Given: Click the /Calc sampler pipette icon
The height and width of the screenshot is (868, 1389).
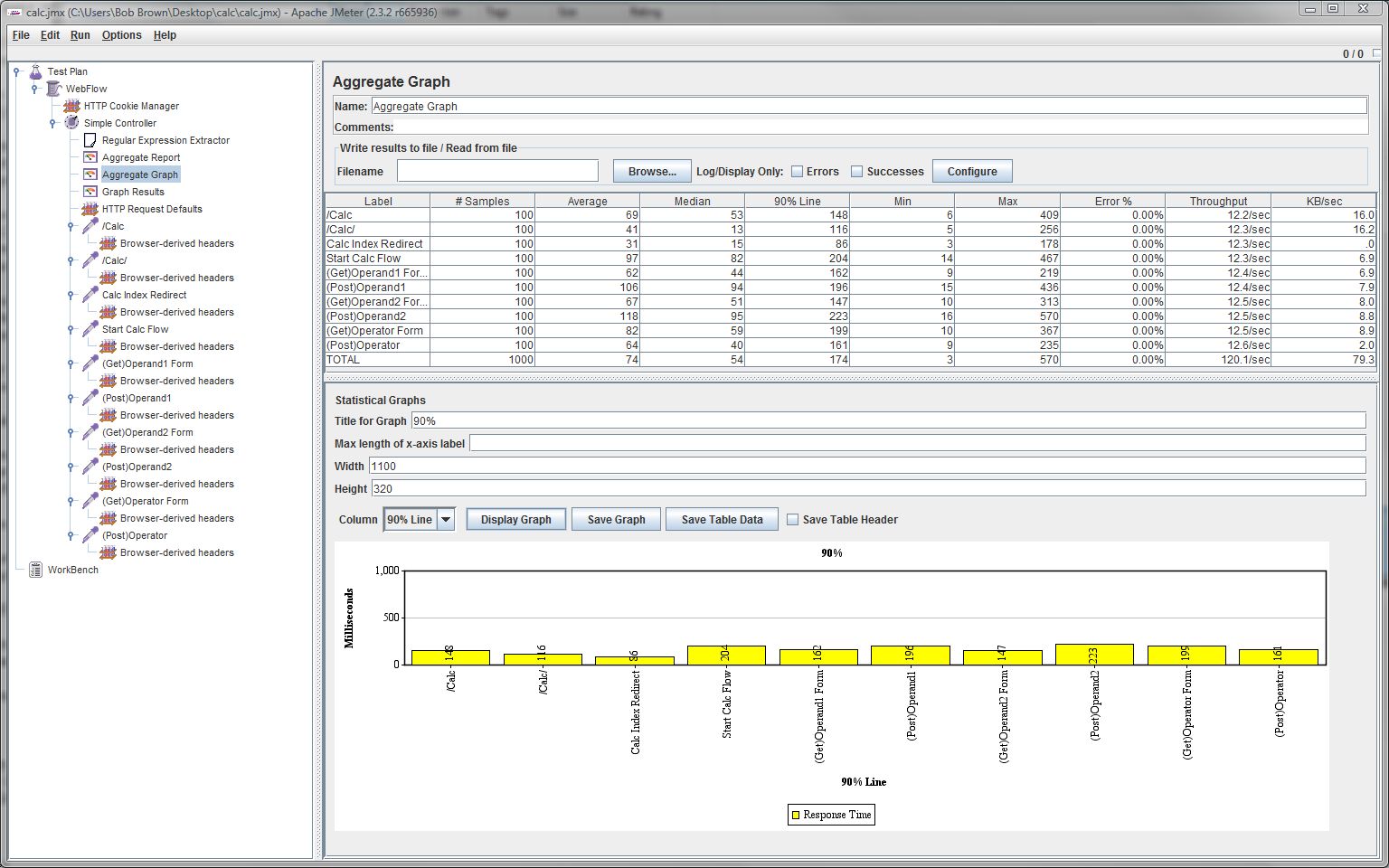Looking at the screenshot, I should coord(90,226).
